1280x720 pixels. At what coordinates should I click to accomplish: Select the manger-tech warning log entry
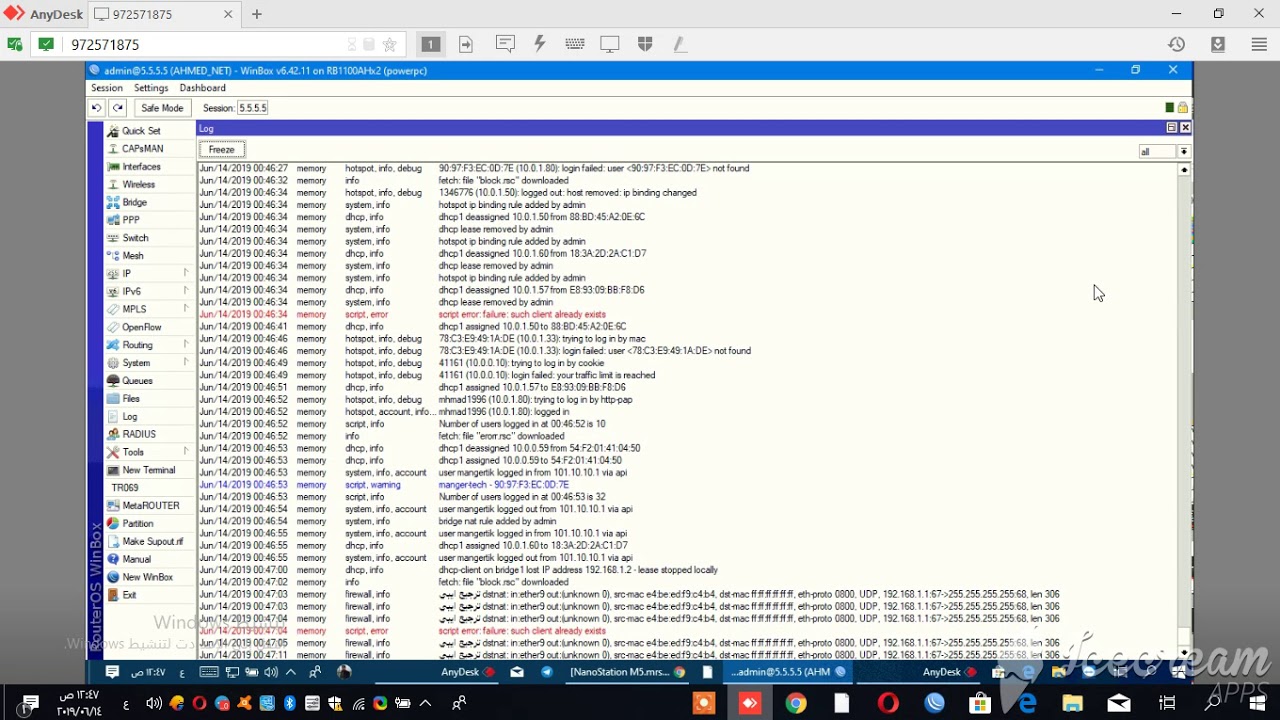pyautogui.click(x=688, y=485)
